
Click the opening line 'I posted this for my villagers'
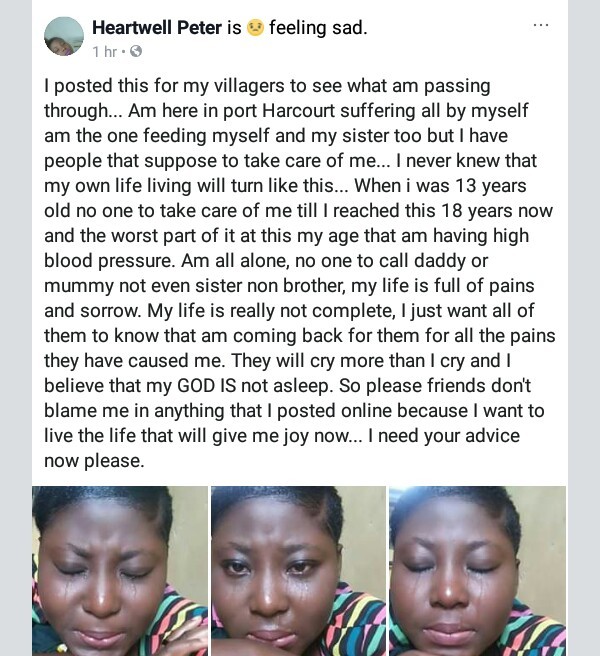[x=175, y=87]
